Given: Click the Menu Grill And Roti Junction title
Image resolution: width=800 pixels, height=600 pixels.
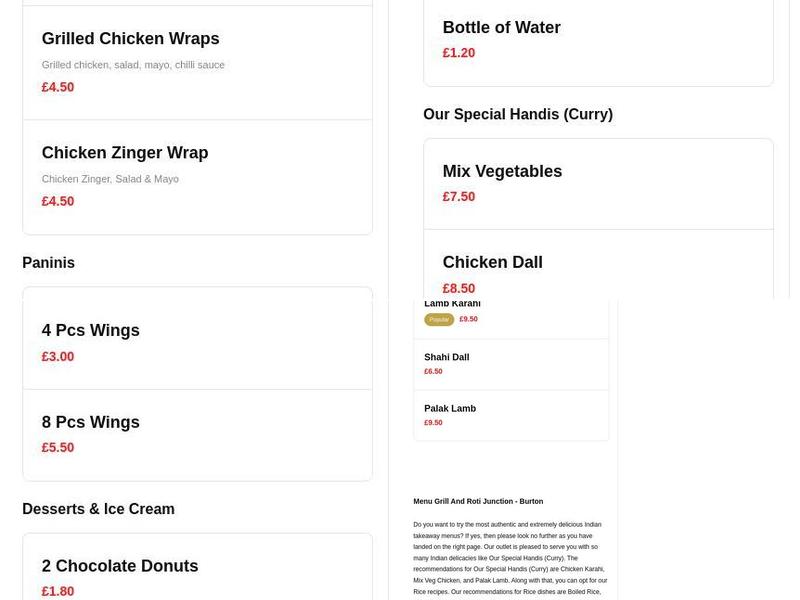Looking at the screenshot, I should [478, 501].
